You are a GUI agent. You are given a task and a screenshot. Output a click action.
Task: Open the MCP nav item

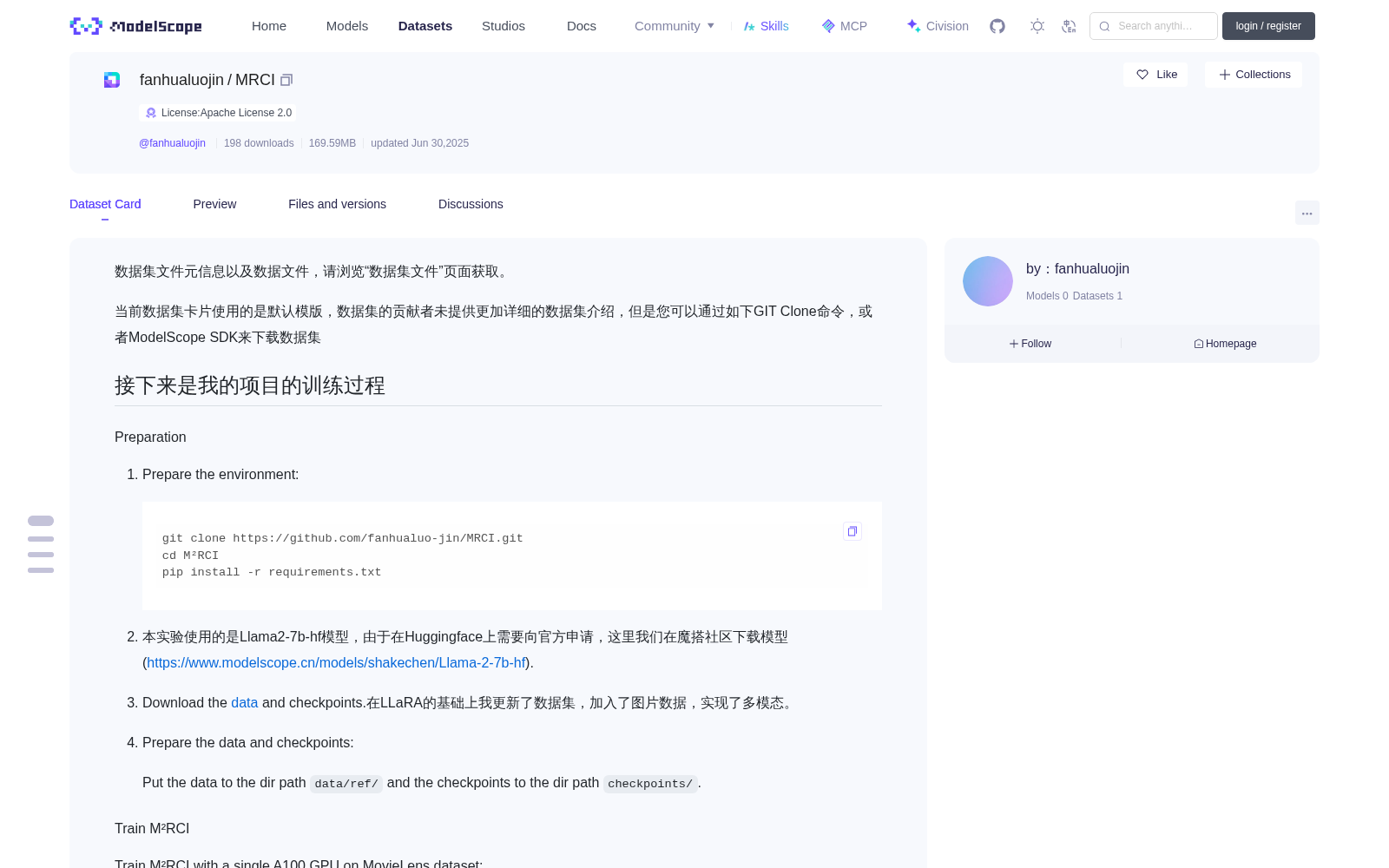[x=845, y=26]
